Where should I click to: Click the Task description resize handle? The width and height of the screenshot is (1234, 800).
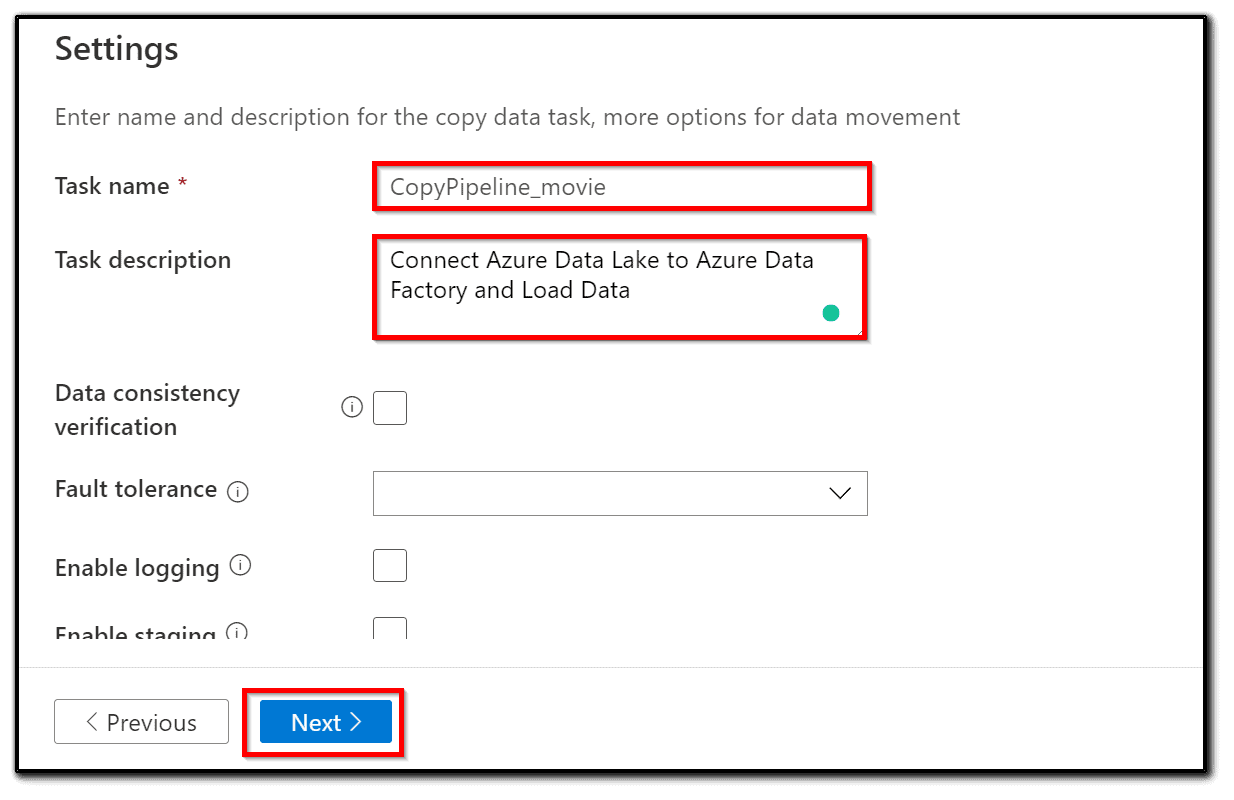pos(857,330)
